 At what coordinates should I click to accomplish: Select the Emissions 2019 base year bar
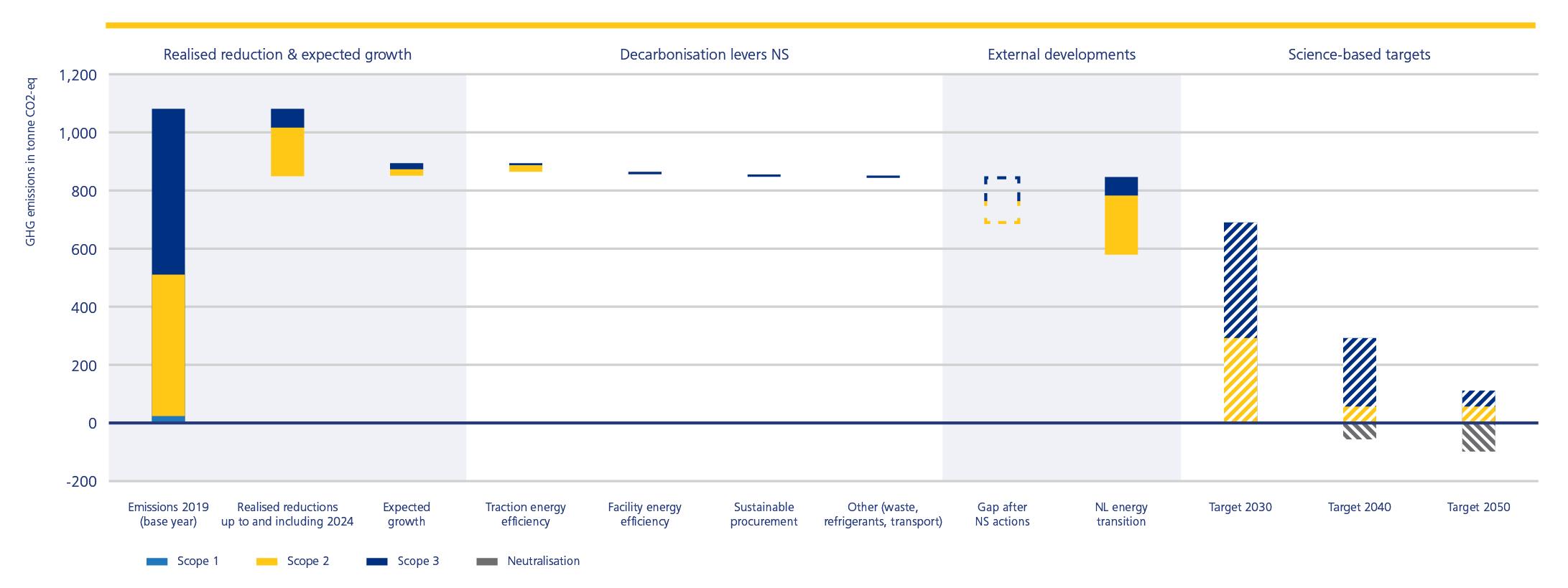(168, 266)
